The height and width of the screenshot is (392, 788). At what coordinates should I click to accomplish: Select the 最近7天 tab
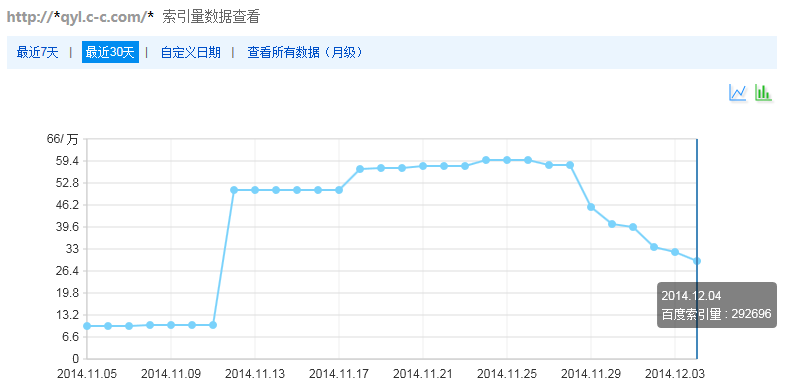38,52
